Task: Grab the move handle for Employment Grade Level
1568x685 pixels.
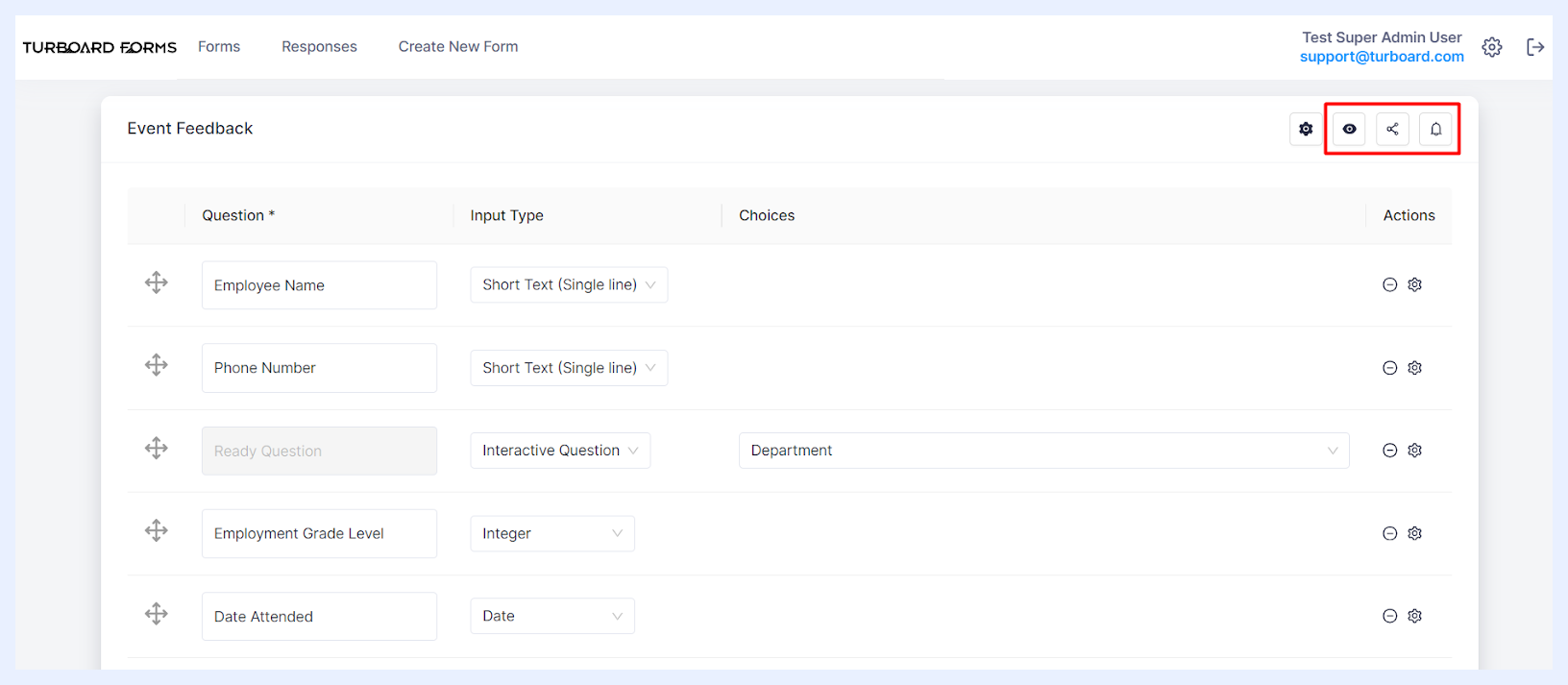Action: point(157,530)
